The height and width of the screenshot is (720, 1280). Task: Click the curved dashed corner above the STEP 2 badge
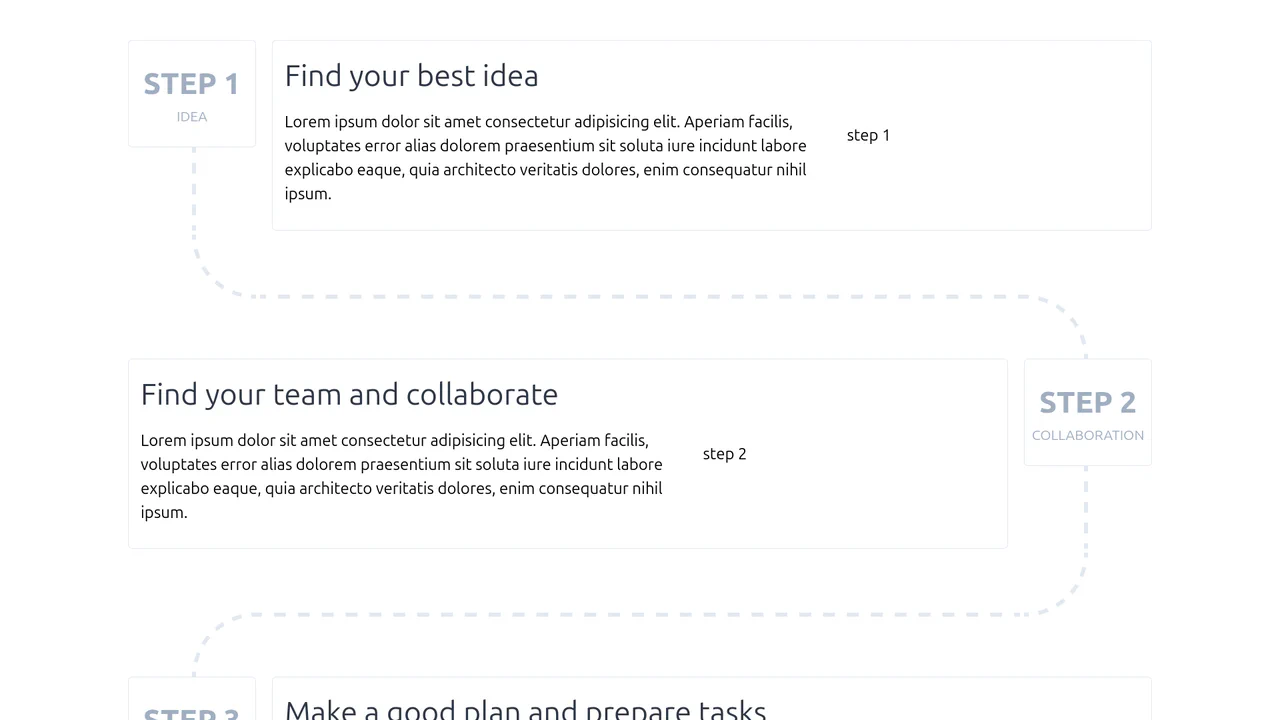[x=1067, y=315]
